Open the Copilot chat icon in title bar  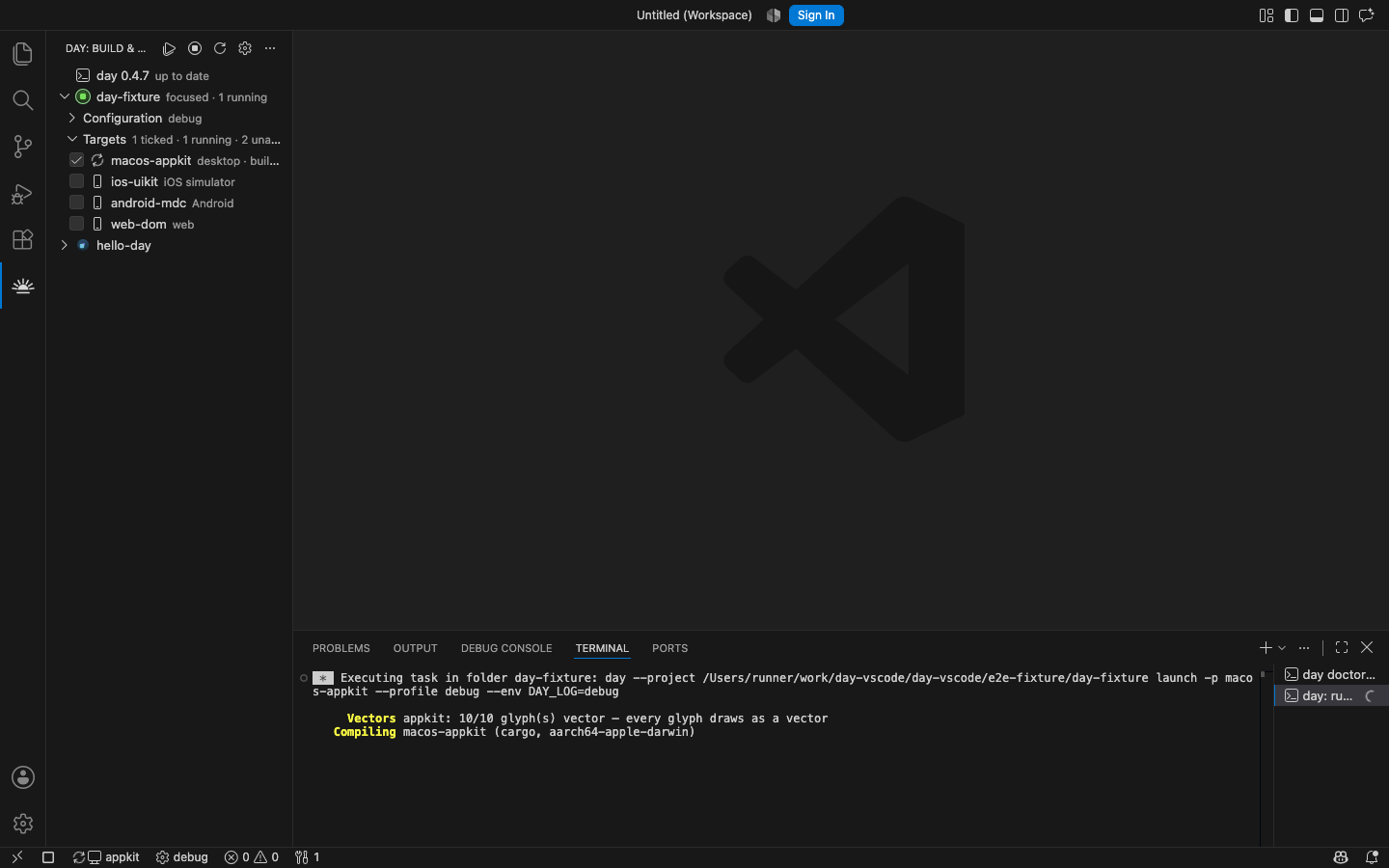(1367, 15)
